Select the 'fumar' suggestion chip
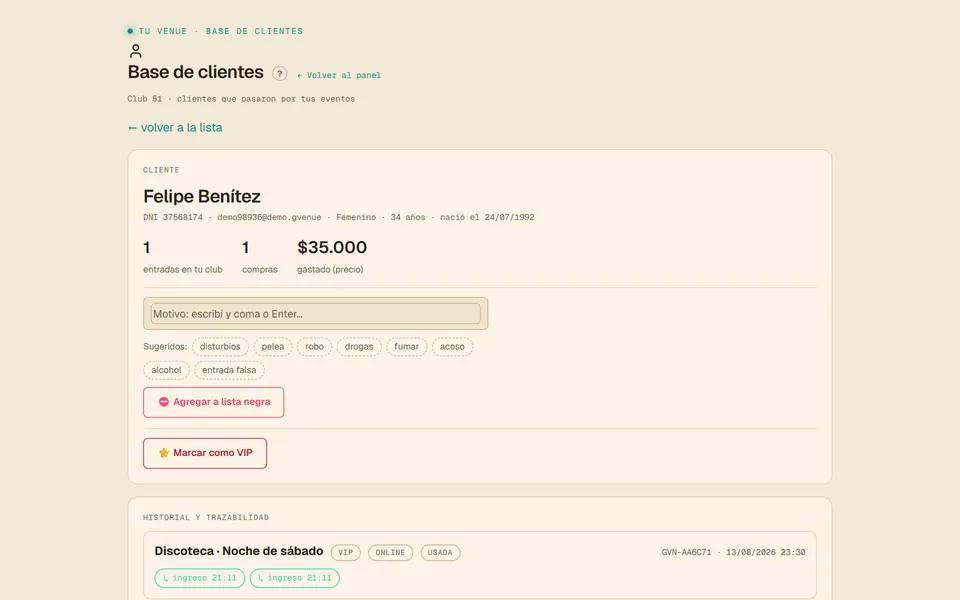This screenshot has height=600, width=960. [407, 347]
